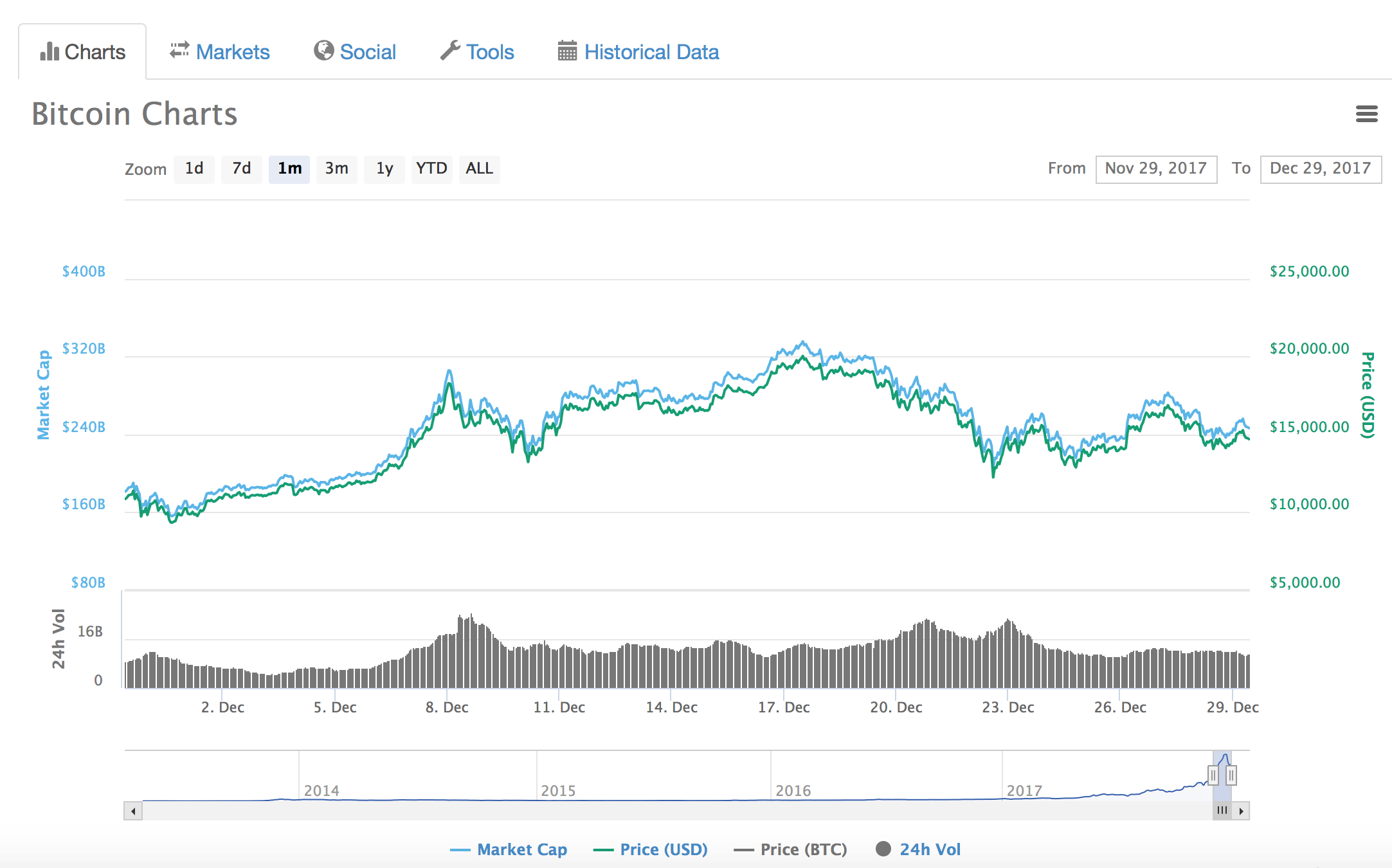Click the calendar icon for Historical Data
Viewport: 1392px width, 868px height.
(567, 50)
